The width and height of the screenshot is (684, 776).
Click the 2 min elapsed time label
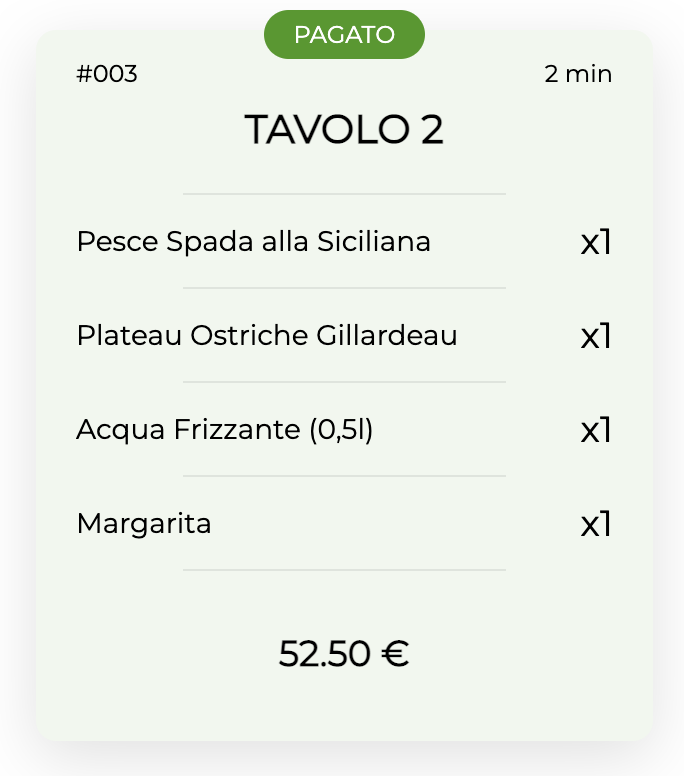click(x=578, y=74)
